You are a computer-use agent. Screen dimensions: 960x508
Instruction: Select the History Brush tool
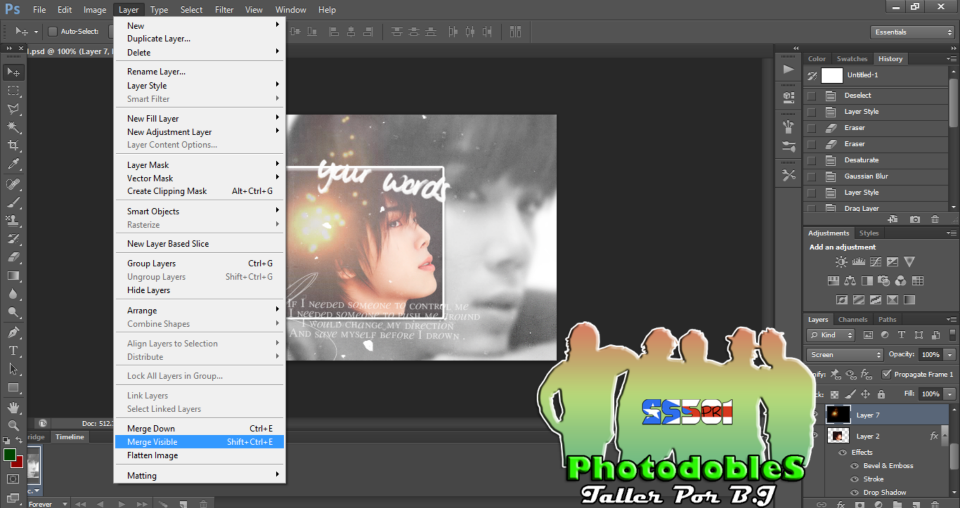pos(13,239)
